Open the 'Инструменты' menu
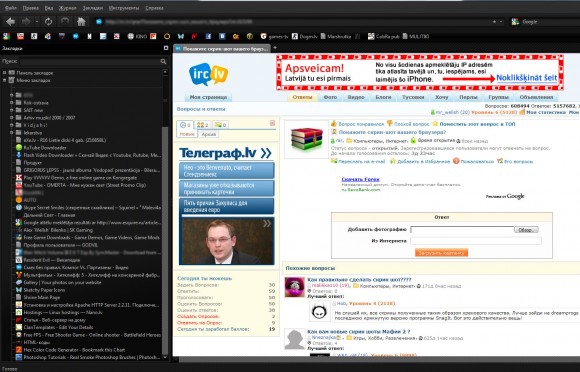Viewport: 580px width, 372px height. (124, 8)
